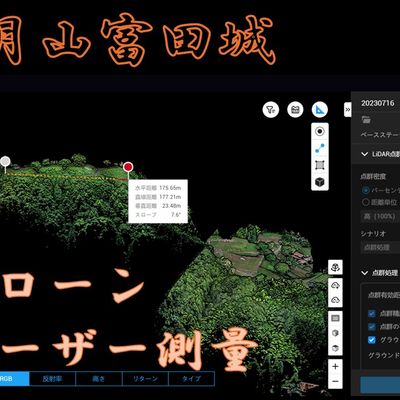Image resolution: width=400 pixels, height=400 pixels.
Task: Click the 水平距離 175.65m value
Action: (x=170, y=188)
